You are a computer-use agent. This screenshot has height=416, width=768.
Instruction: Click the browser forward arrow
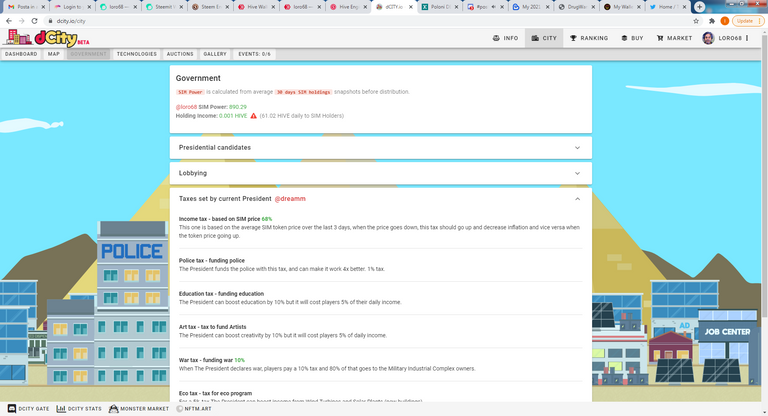(22, 21)
